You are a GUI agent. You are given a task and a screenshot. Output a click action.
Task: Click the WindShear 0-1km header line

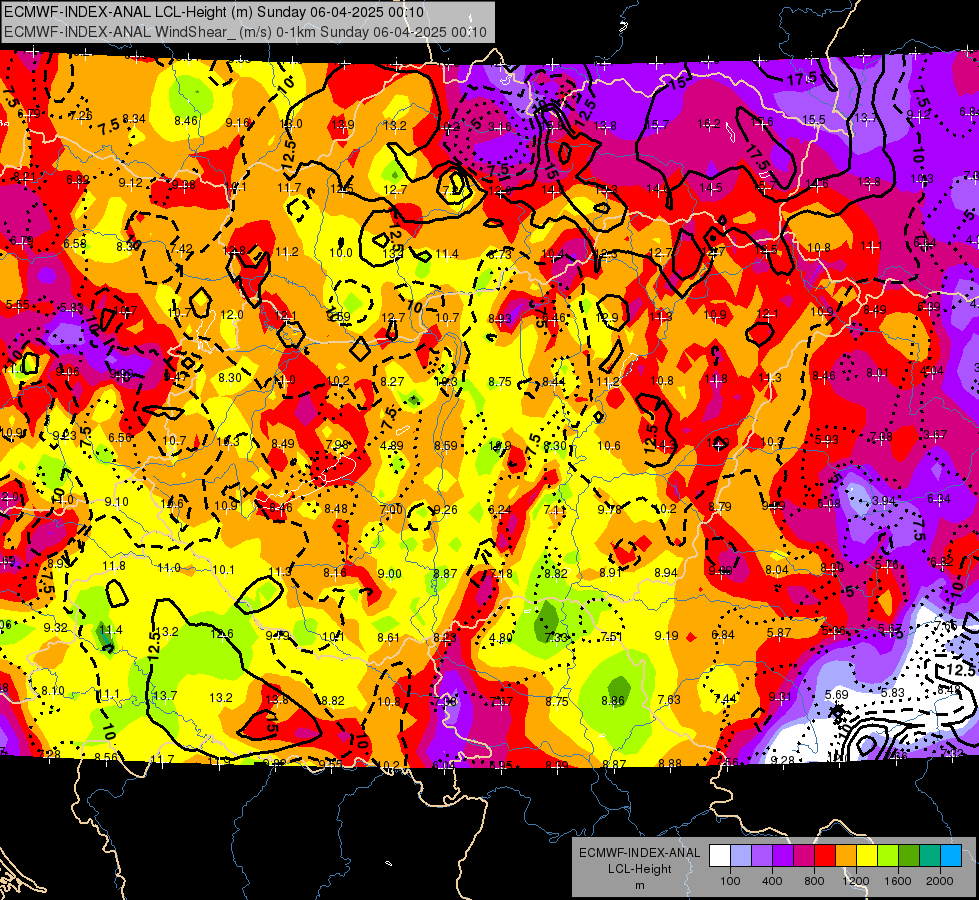(x=245, y=32)
